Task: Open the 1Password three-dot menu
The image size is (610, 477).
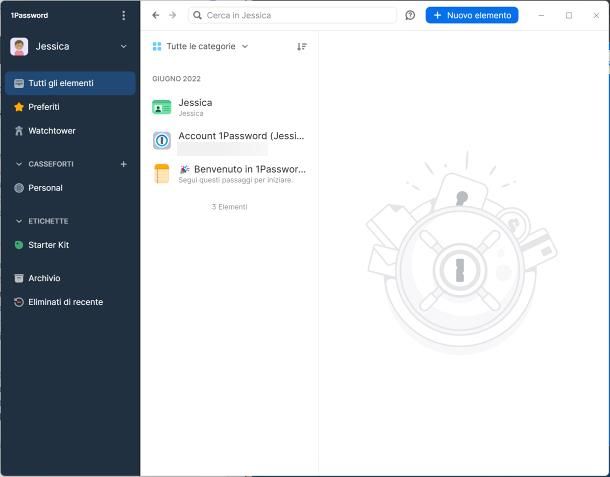Action: [x=123, y=15]
